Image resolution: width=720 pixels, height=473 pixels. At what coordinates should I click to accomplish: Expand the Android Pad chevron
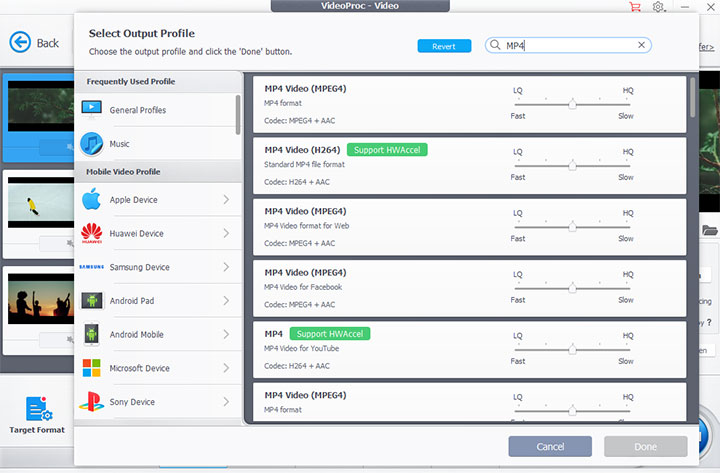coord(226,301)
